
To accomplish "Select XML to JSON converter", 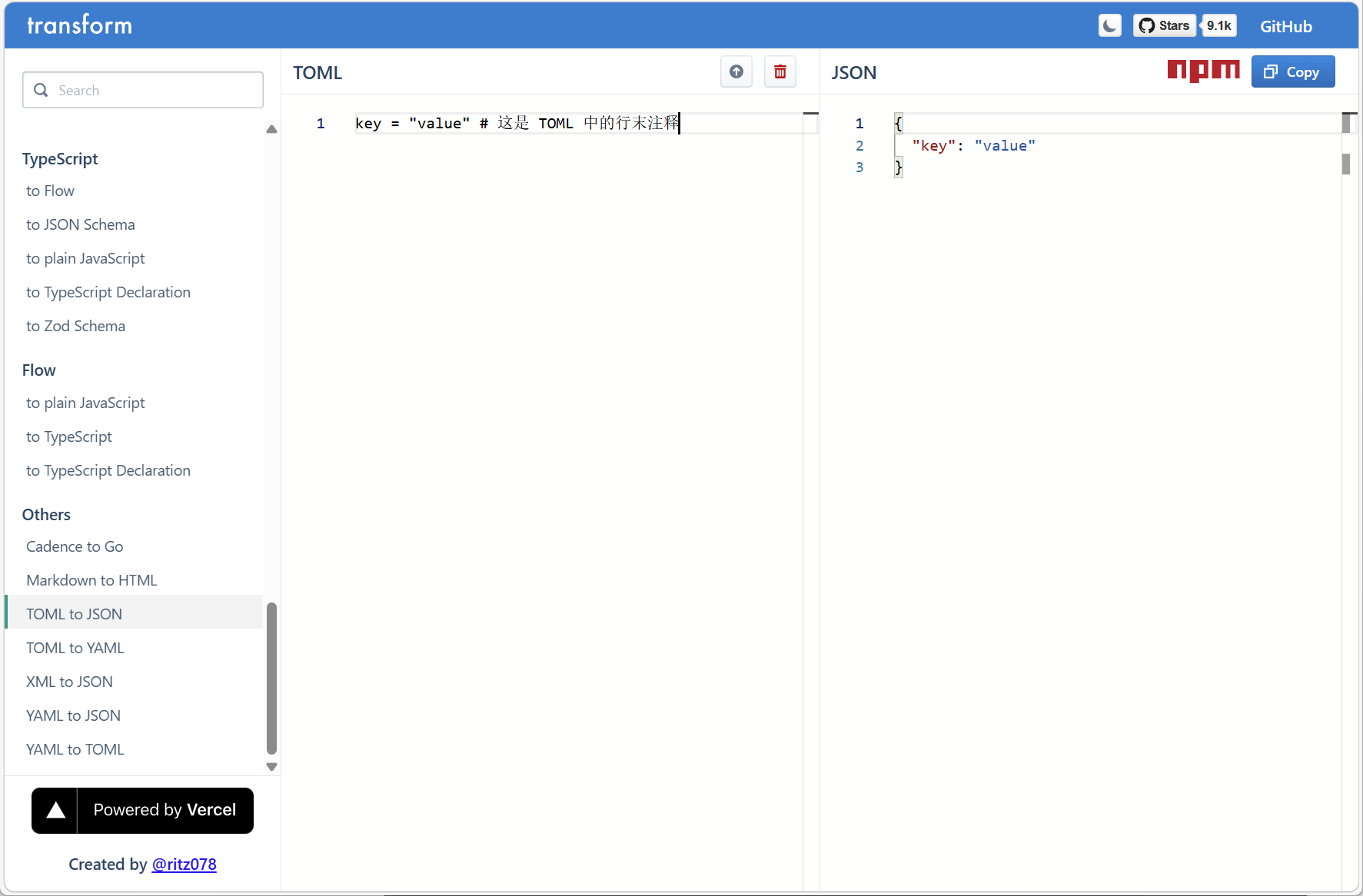I will tap(69, 682).
